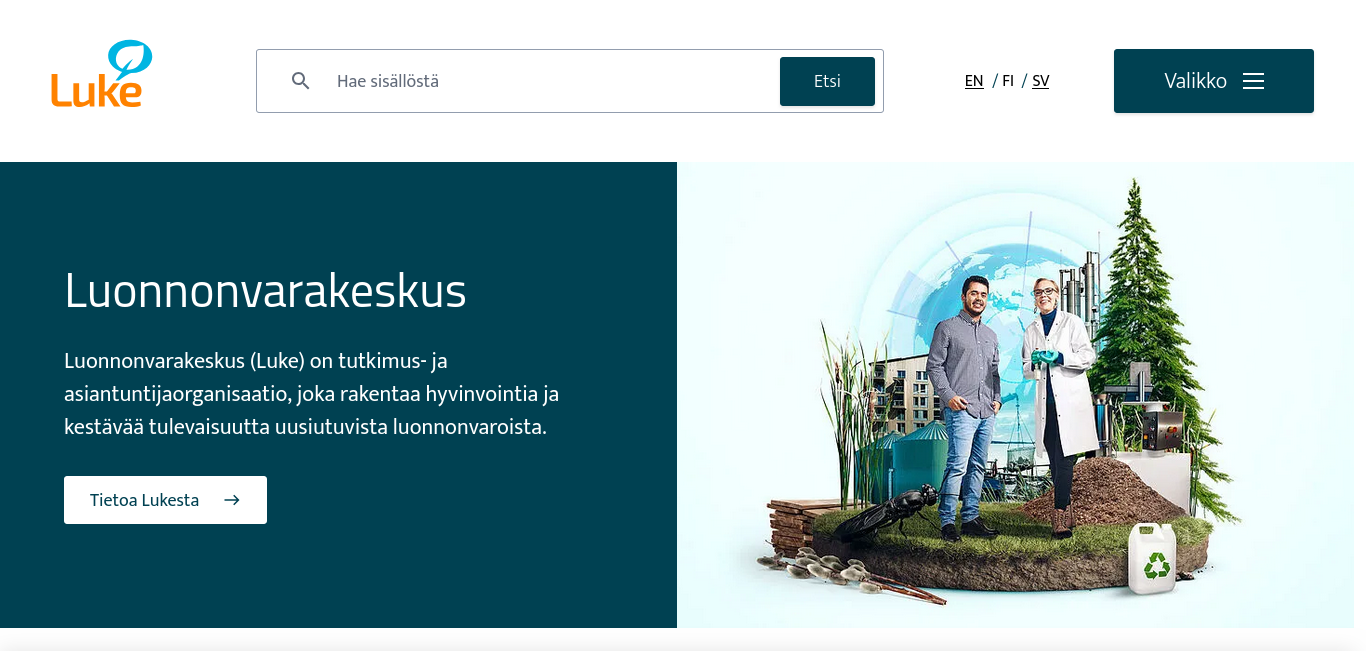The height and width of the screenshot is (651, 1366).
Task: Open the Tietoa Lukesta link
Action: point(165,500)
